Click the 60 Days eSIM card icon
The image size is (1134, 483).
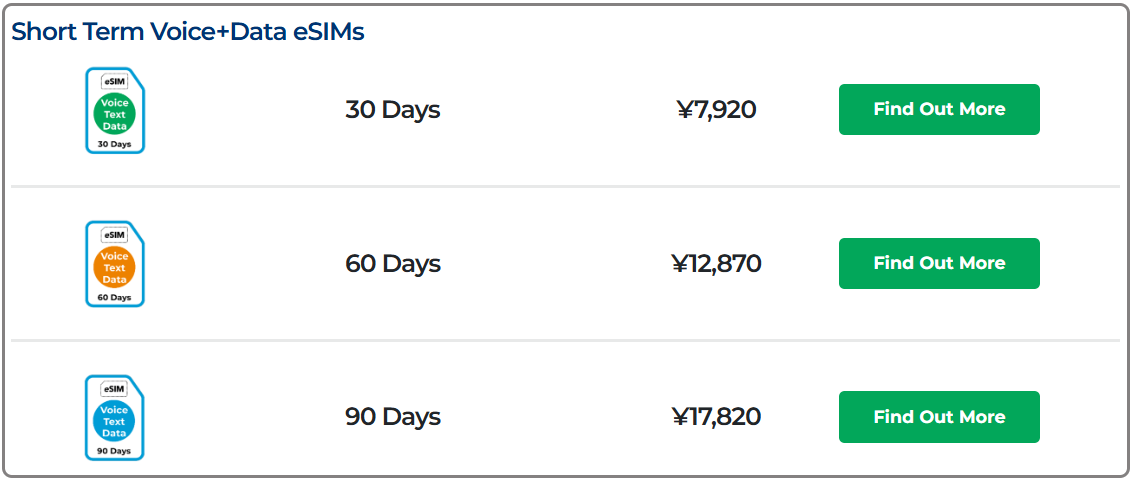tap(115, 264)
